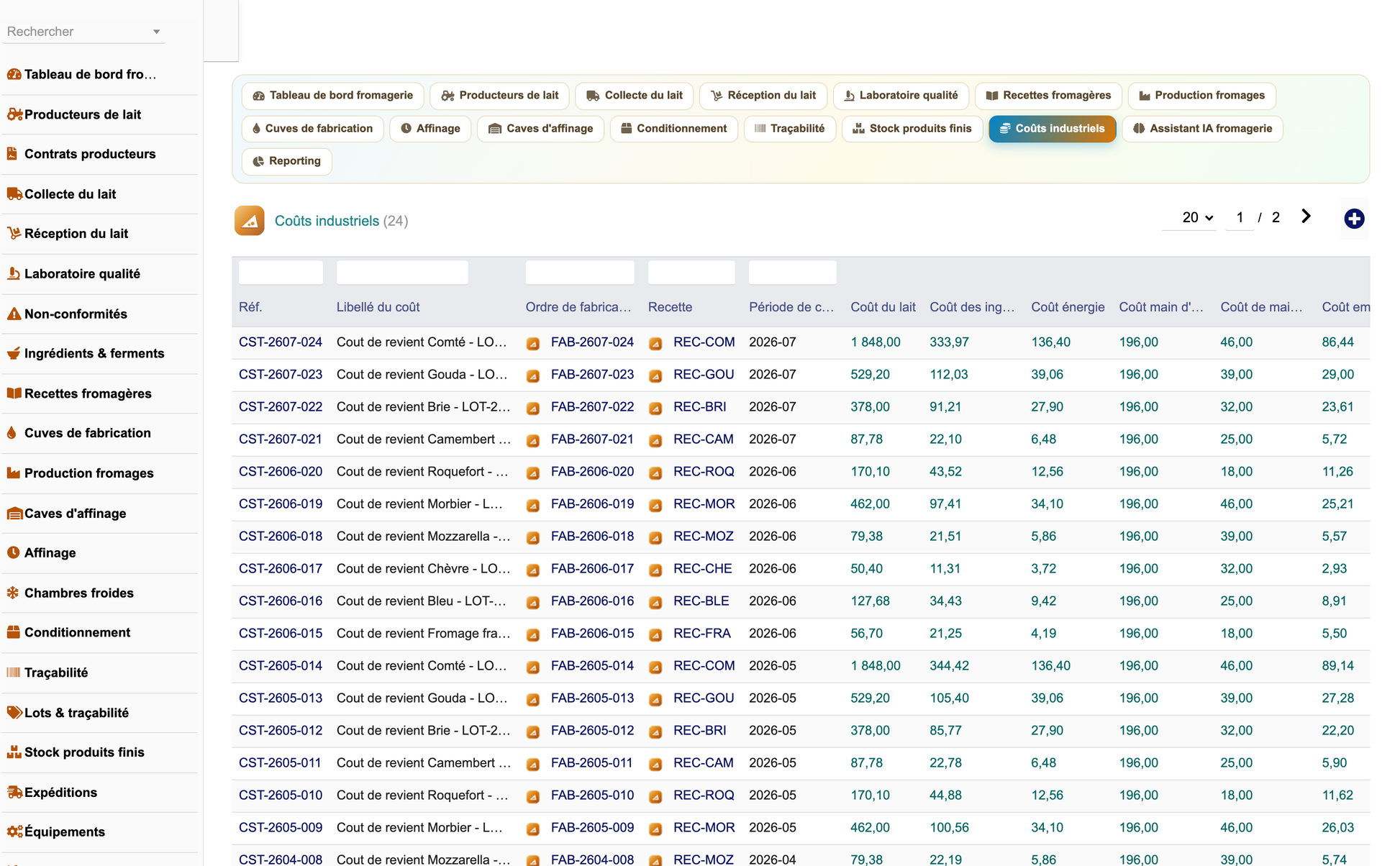Open record link CST-2607-024
The width and height of the screenshot is (1400, 866).
(281, 342)
